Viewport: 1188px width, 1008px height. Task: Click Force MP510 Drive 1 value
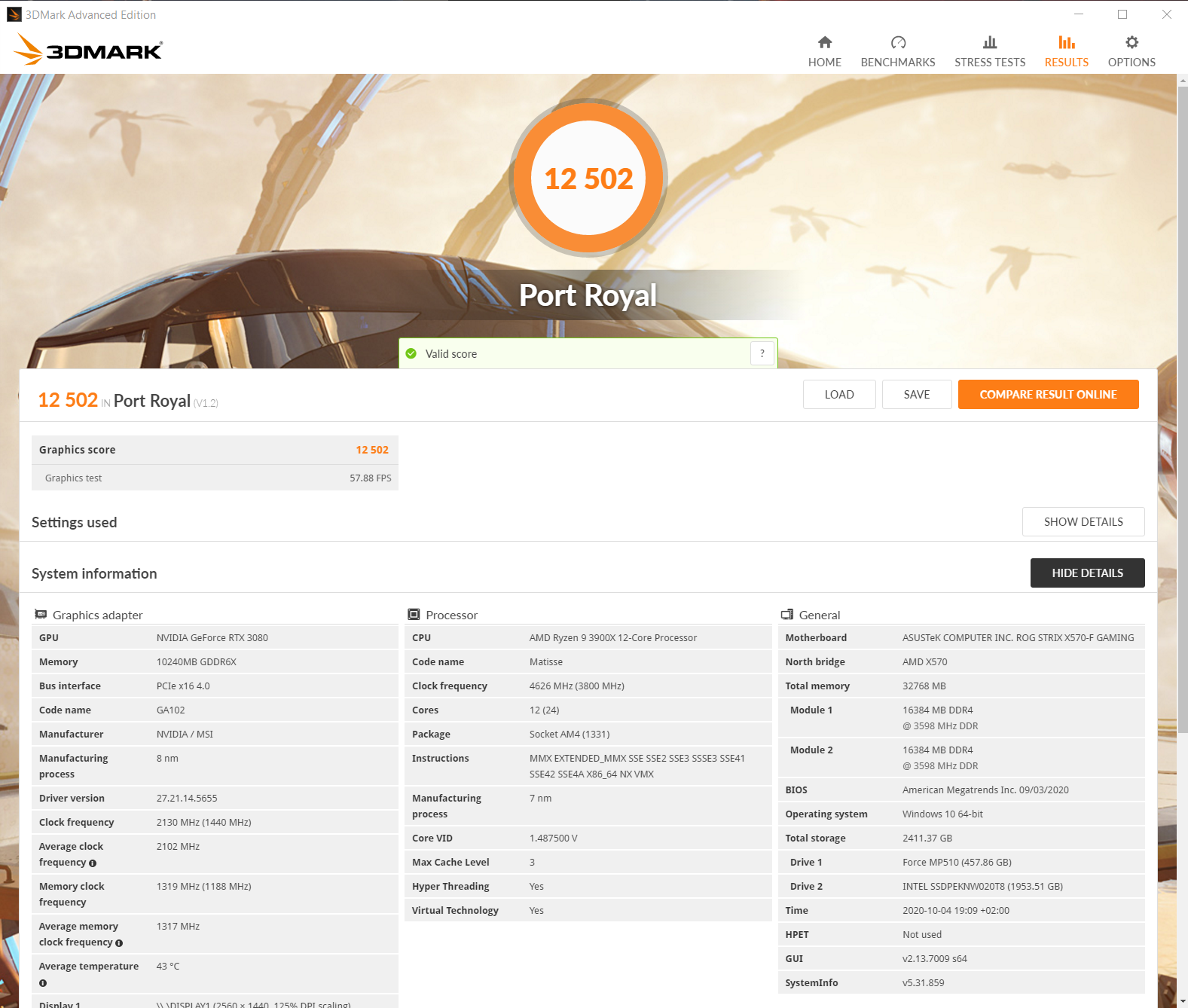tap(957, 862)
